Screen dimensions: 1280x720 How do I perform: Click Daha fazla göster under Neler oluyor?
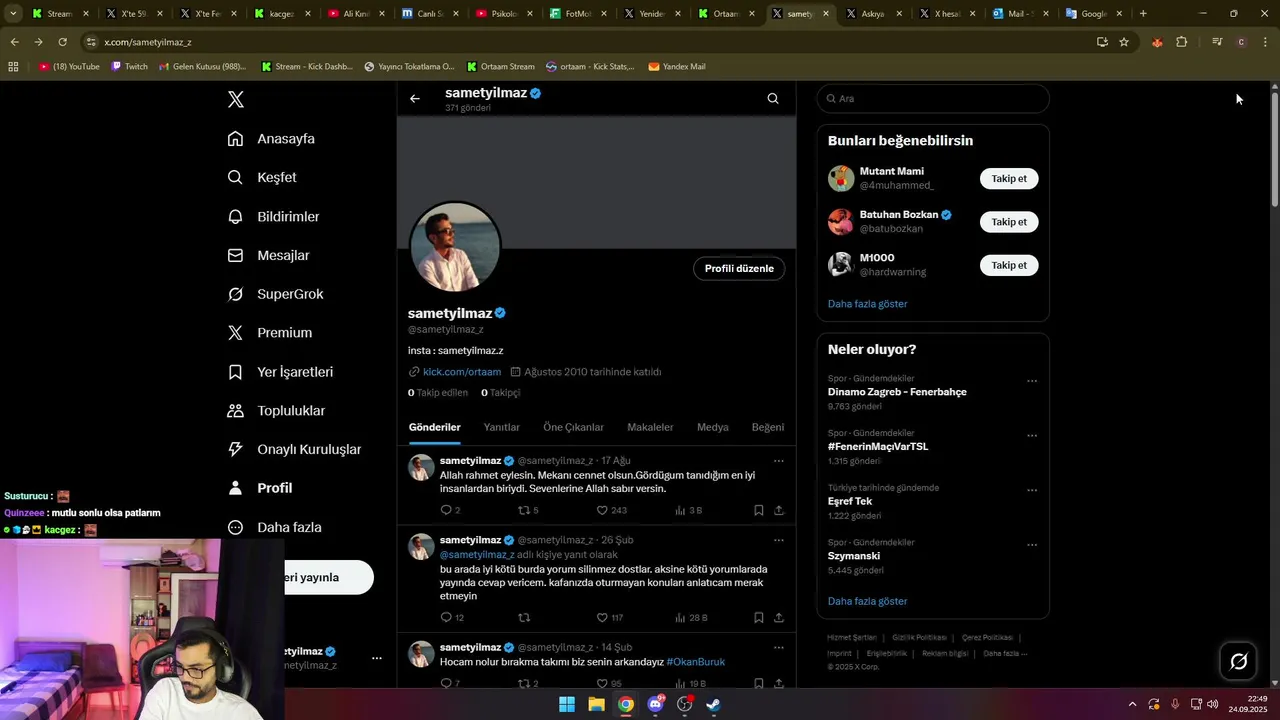pyautogui.click(x=868, y=602)
